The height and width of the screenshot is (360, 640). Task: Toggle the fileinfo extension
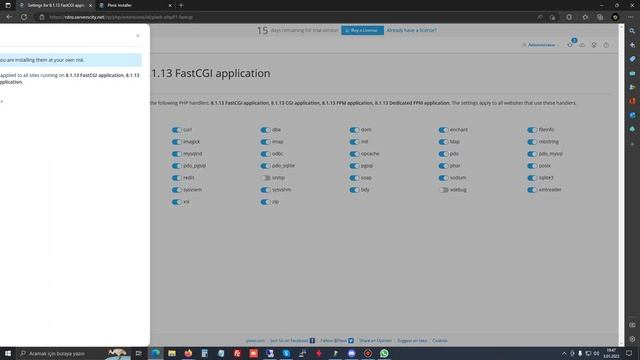coord(532,130)
